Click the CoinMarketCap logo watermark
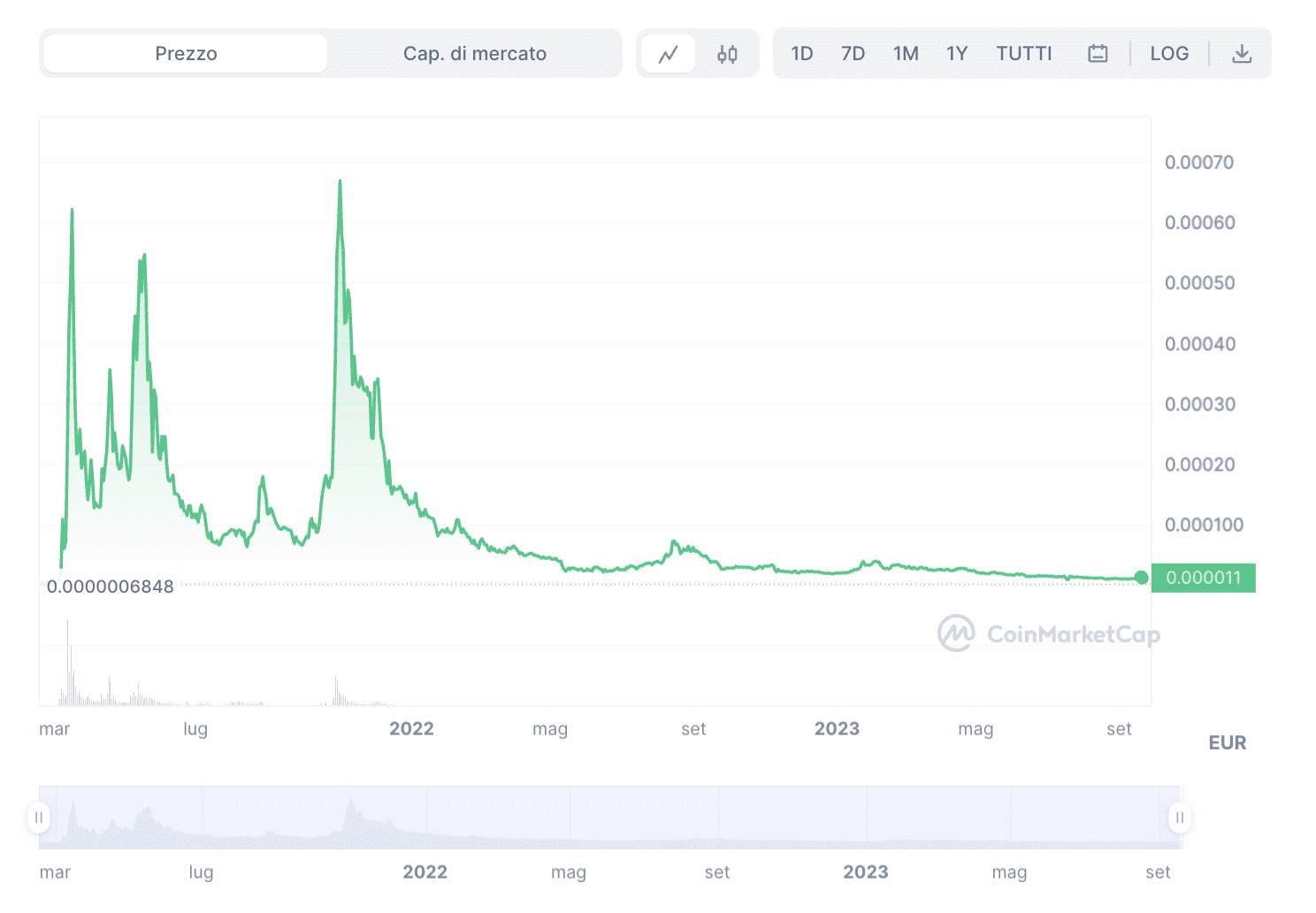This screenshot has width=1316, height=913. click(1047, 633)
